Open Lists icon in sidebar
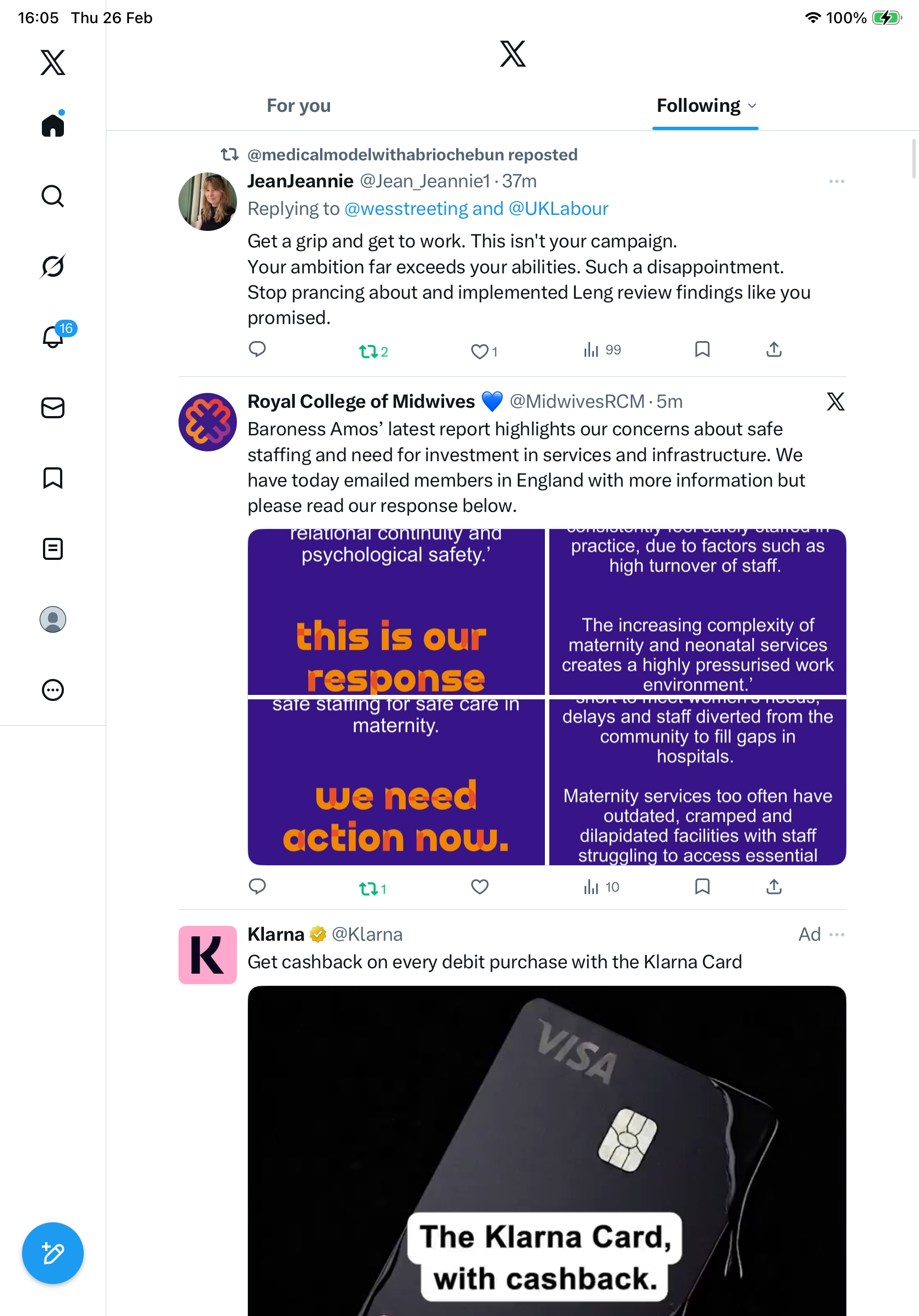Viewport: 919px width, 1316px height. coord(53,548)
